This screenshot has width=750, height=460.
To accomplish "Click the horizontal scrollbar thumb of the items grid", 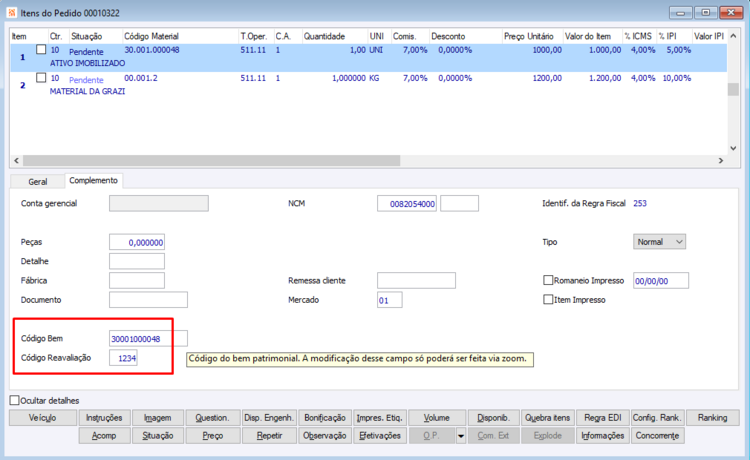I will [x=211, y=161].
